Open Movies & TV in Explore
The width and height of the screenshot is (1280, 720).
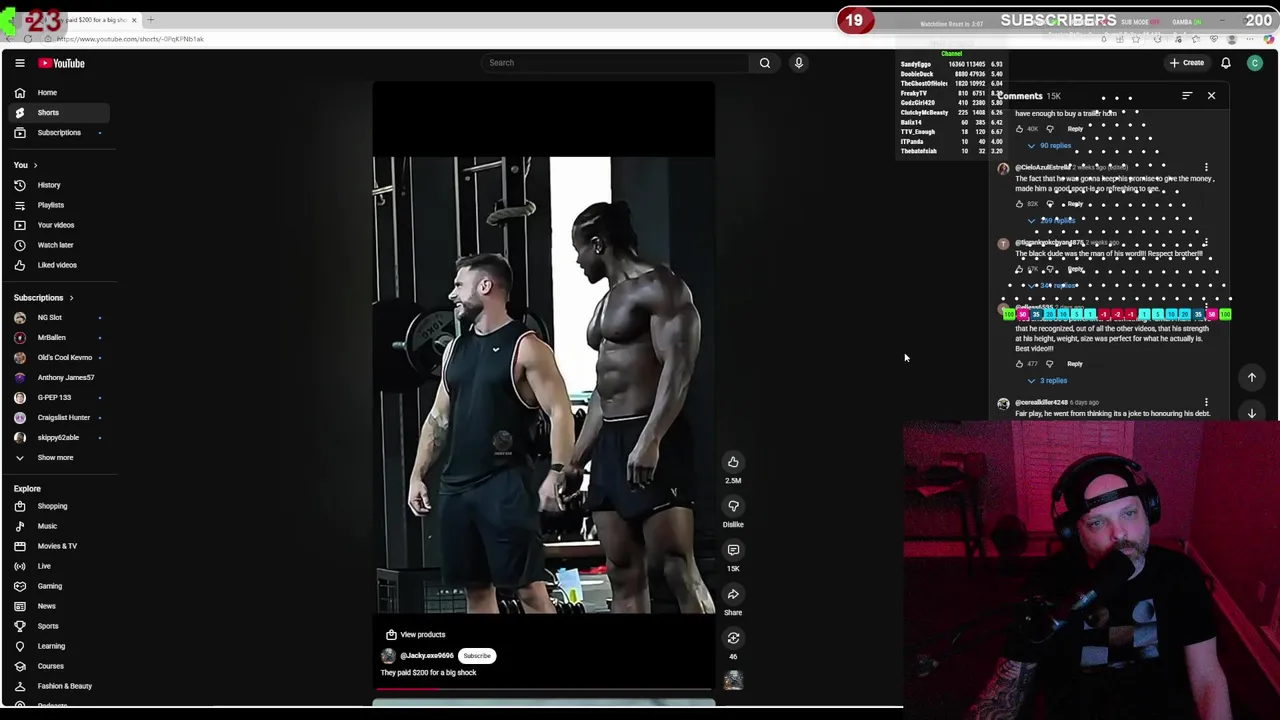(x=56, y=546)
